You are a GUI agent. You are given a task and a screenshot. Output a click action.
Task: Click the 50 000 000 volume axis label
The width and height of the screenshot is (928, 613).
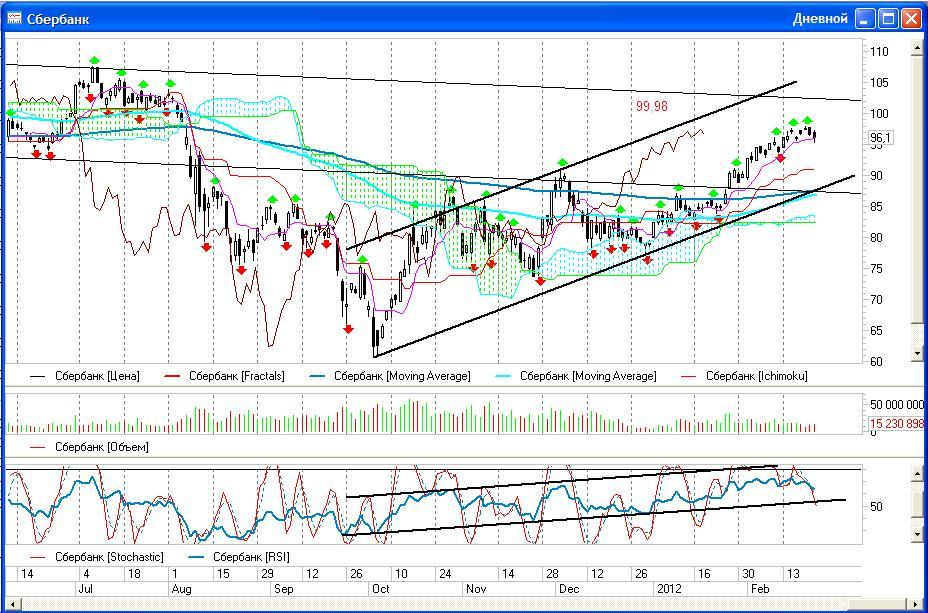tap(896, 405)
